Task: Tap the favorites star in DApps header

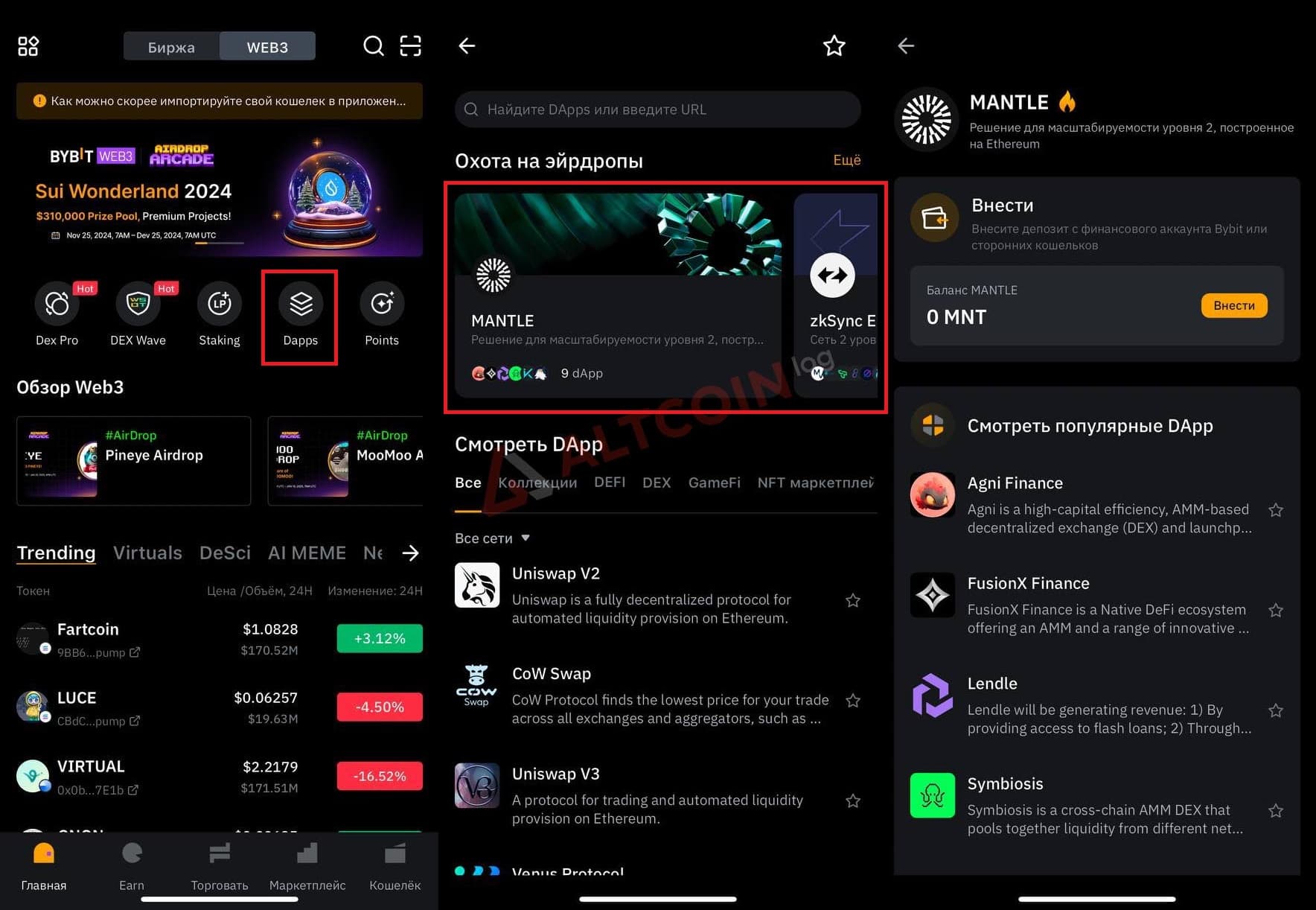Action: click(x=834, y=46)
